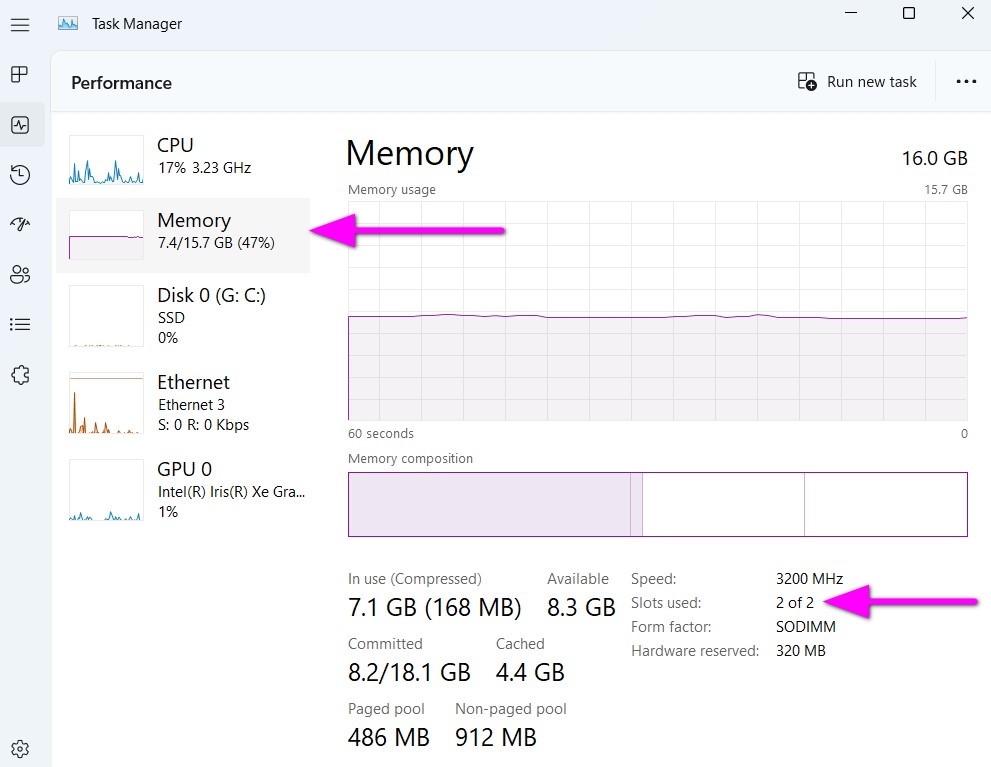The width and height of the screenshot is (991, 767).
Task: Open App history from the sidebar
Action: [20, 174]
